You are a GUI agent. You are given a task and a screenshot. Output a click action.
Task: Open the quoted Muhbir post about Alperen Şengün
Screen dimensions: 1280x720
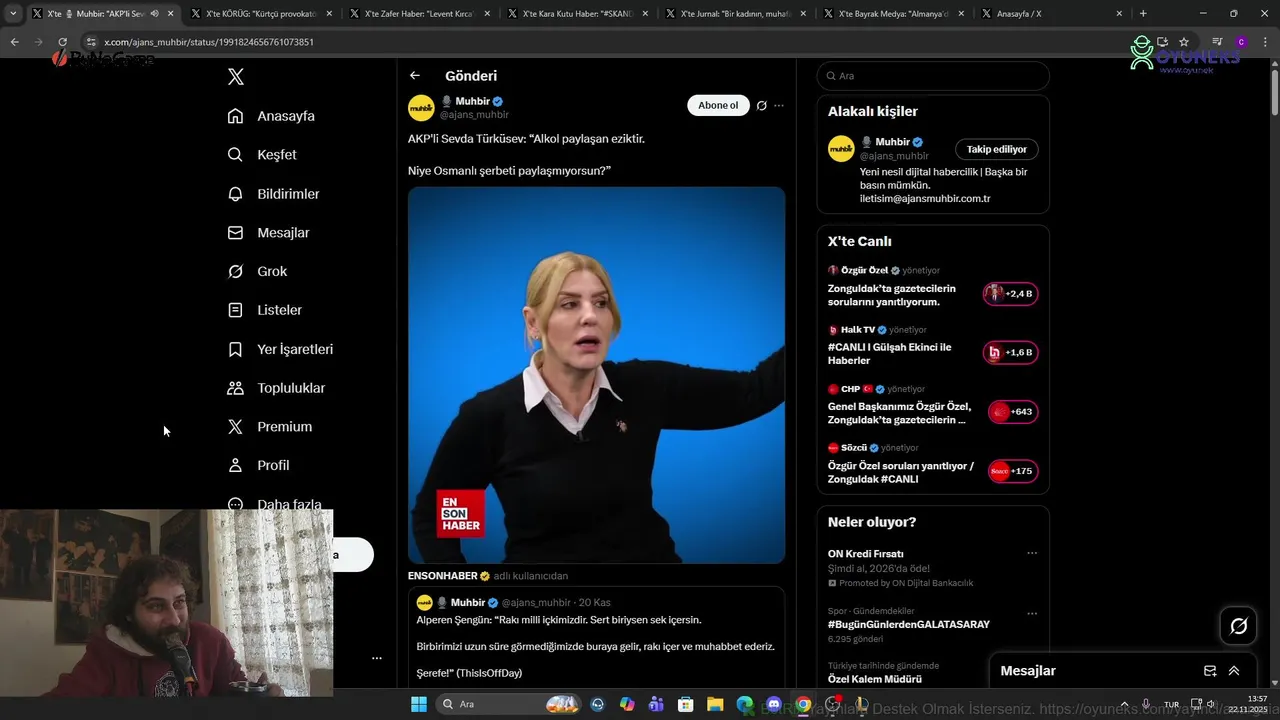[596, 637]
